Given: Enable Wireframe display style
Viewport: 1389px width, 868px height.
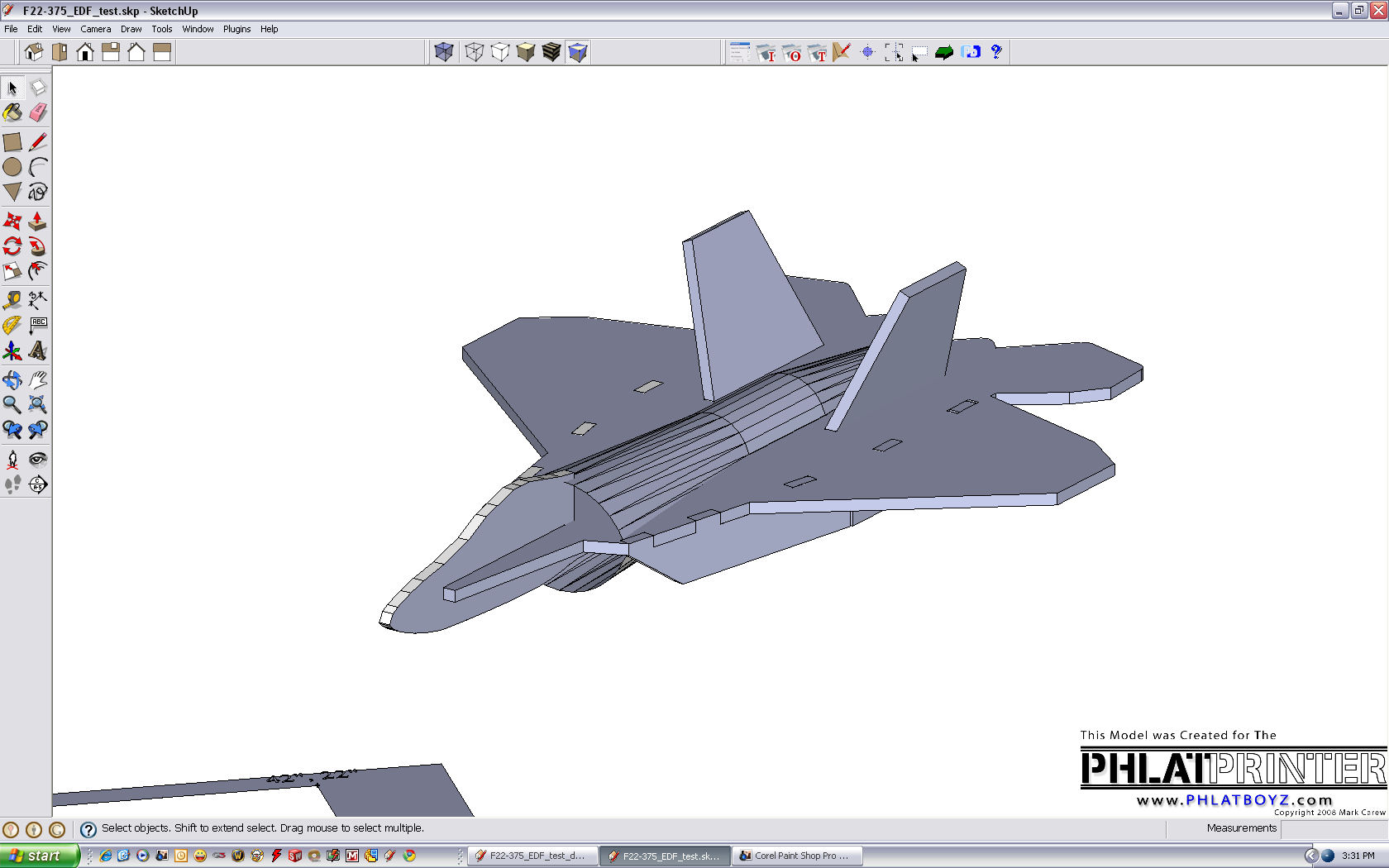Looking at the screenshot, I should click(474, 52).
